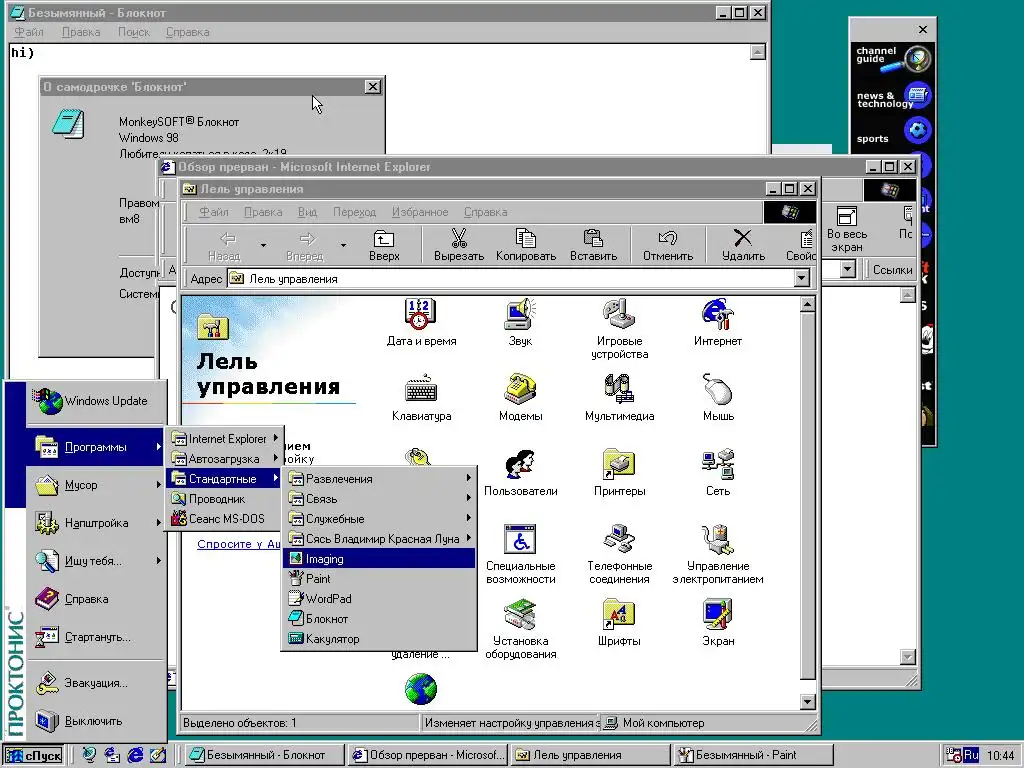
Task: Open the Назад history dropdown arrow
Action: pyautogui.click(x=263, y=246)
